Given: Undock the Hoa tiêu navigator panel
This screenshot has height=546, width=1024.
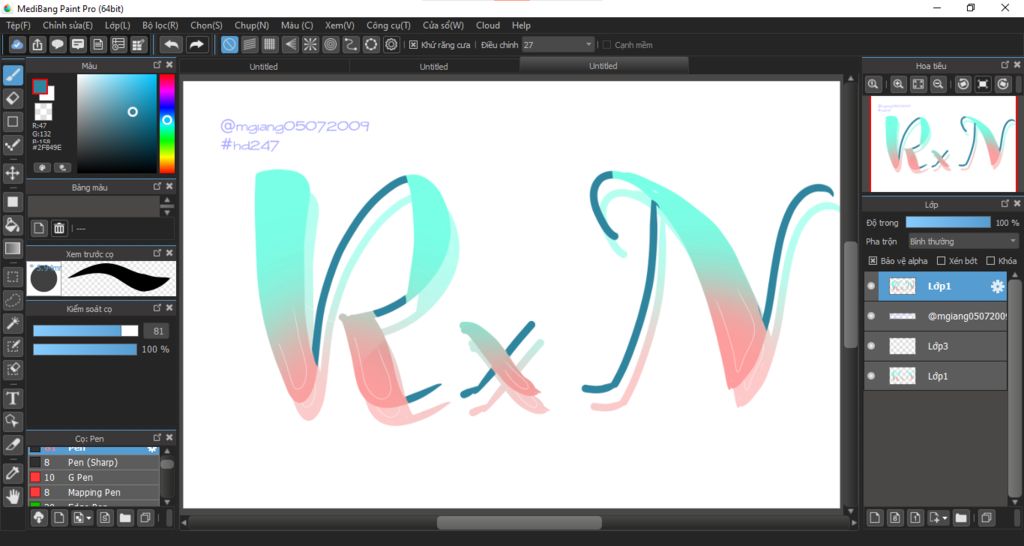Looking at the screenshot, I should pyautogui.click(x=1005, y=65).
